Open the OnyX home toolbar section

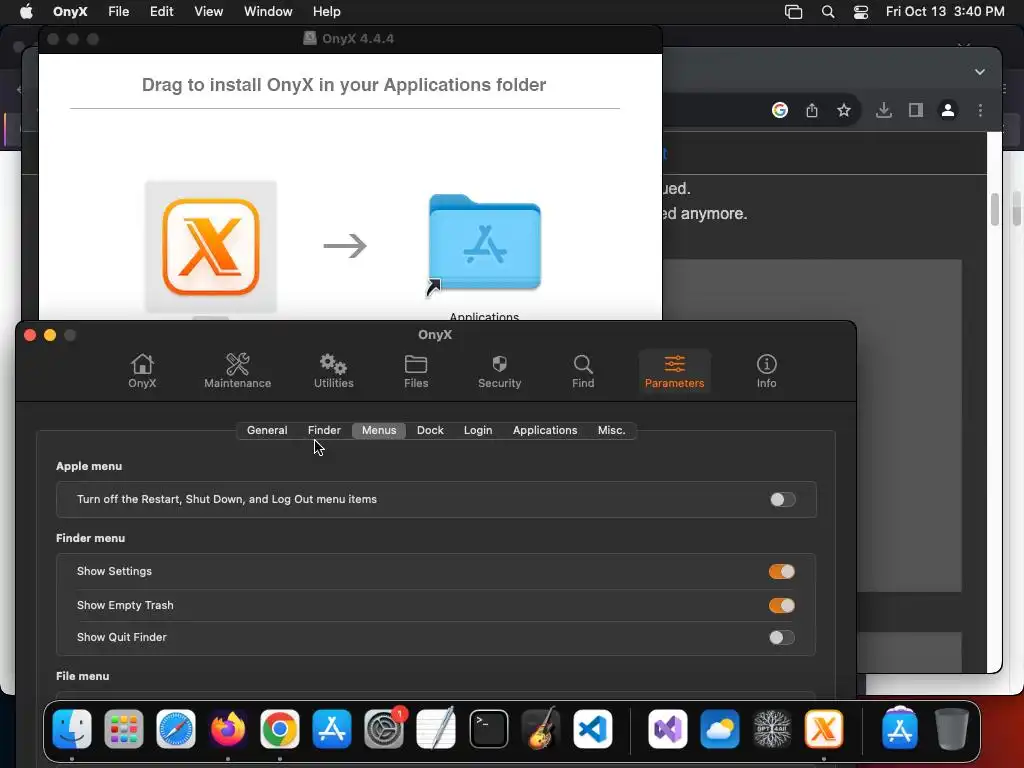click(x=142, y=371)
